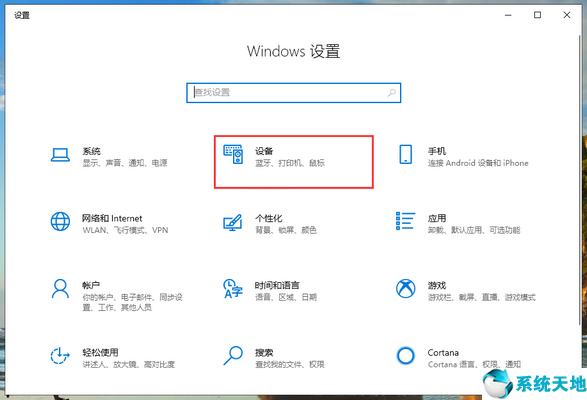The width and height of the screenshot is (587, 400).
Task: Click the Cortana circle icon
Action: point(405,355)
